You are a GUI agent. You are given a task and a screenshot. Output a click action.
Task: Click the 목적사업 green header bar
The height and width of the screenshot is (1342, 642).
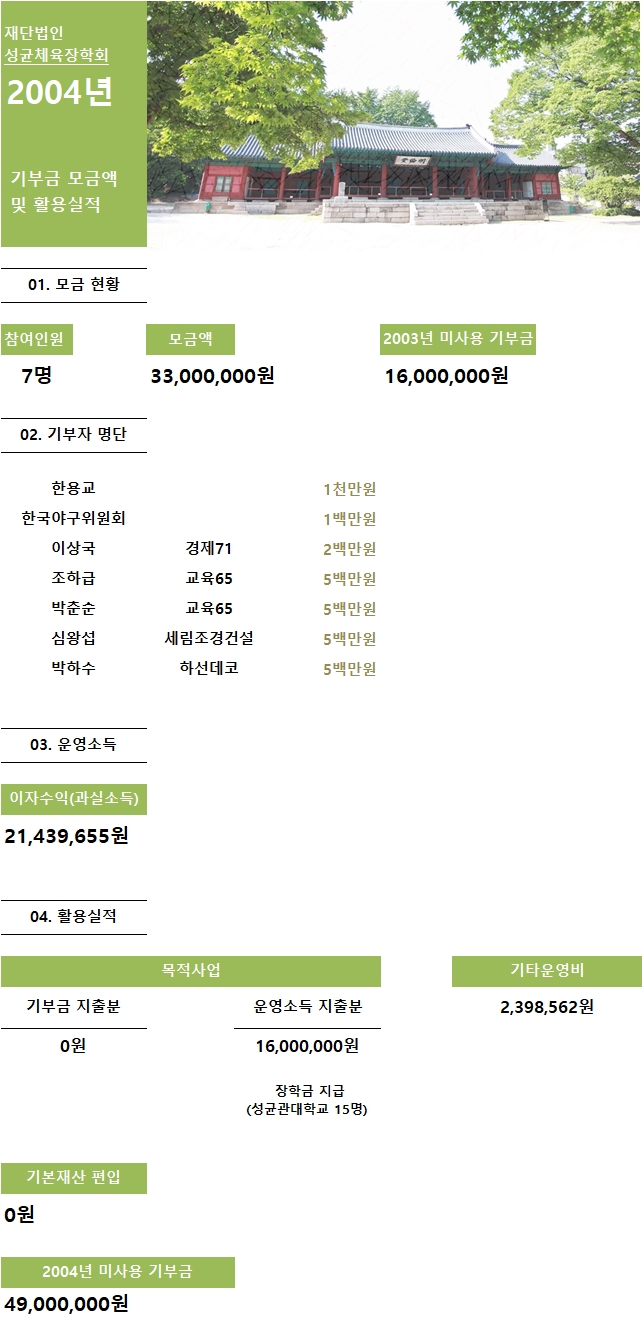tap(190, 971)
